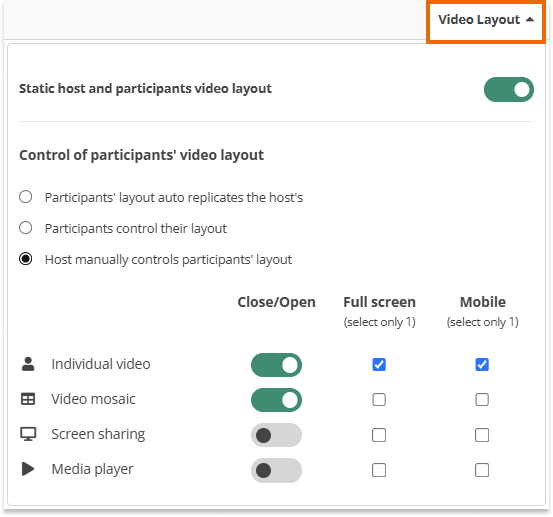
Task: Click the Full screen column header
Action: (x=379, y=302)
